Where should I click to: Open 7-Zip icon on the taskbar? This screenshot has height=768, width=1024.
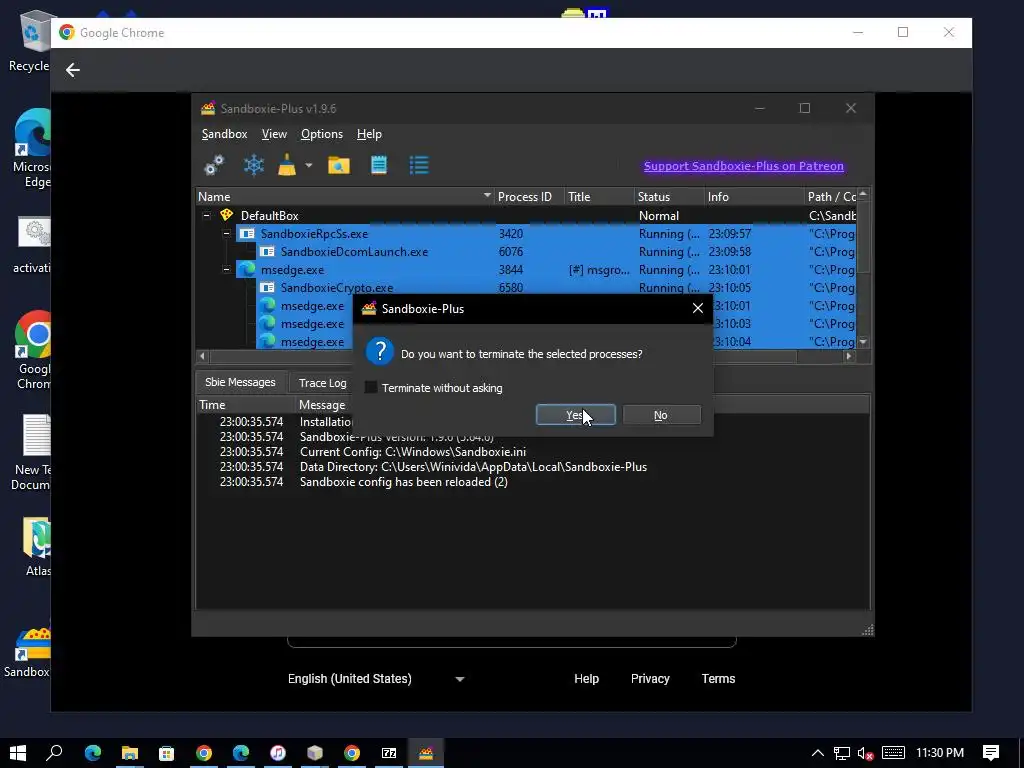click(389, 753)
